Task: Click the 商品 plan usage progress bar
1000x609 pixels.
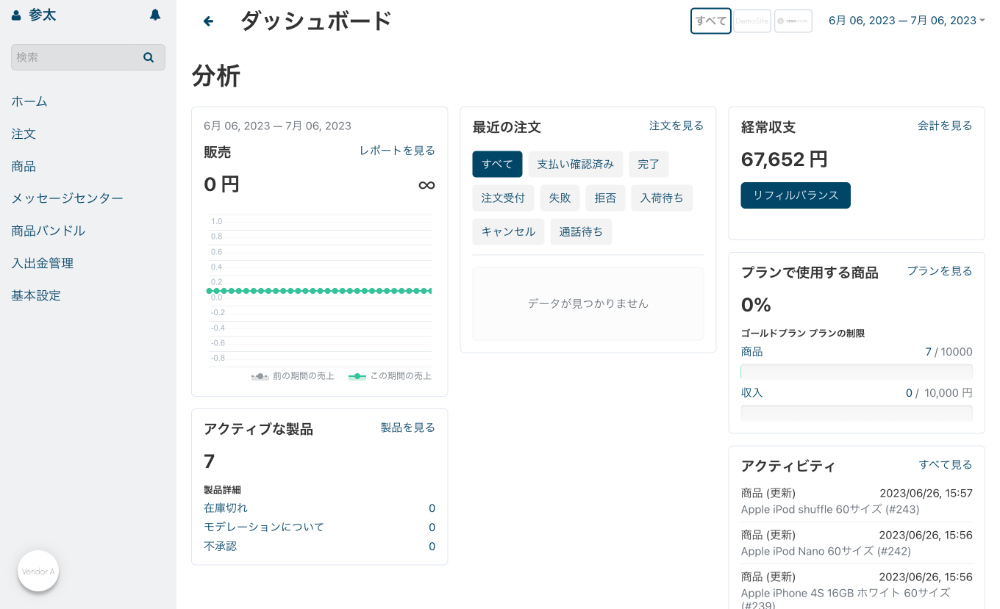Action: coord(857,372)
